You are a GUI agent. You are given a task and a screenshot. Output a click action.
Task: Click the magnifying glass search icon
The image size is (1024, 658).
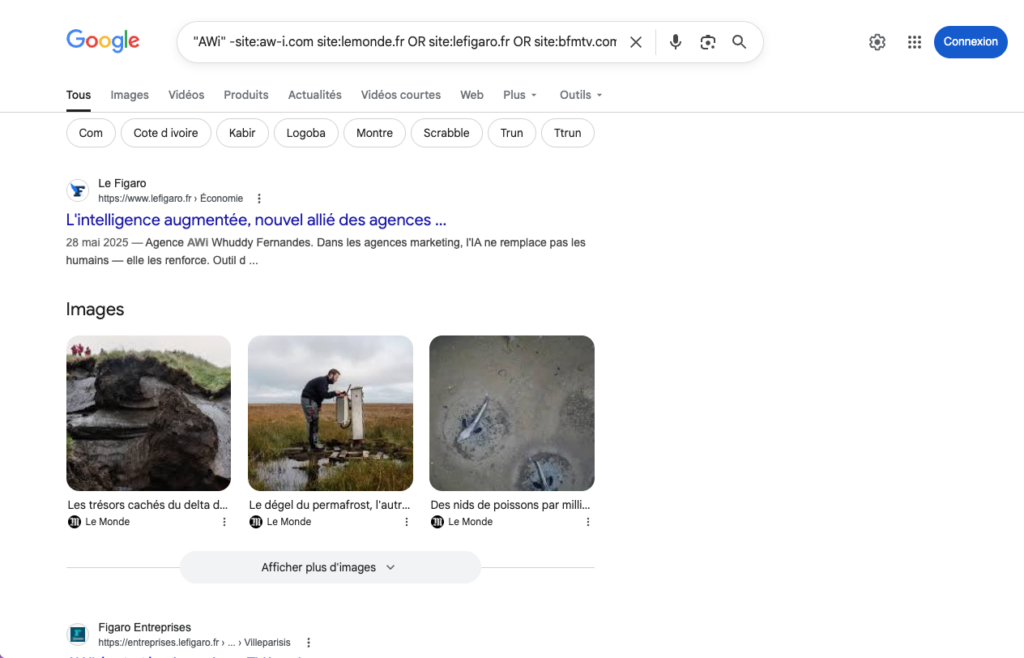pos(739,42)
